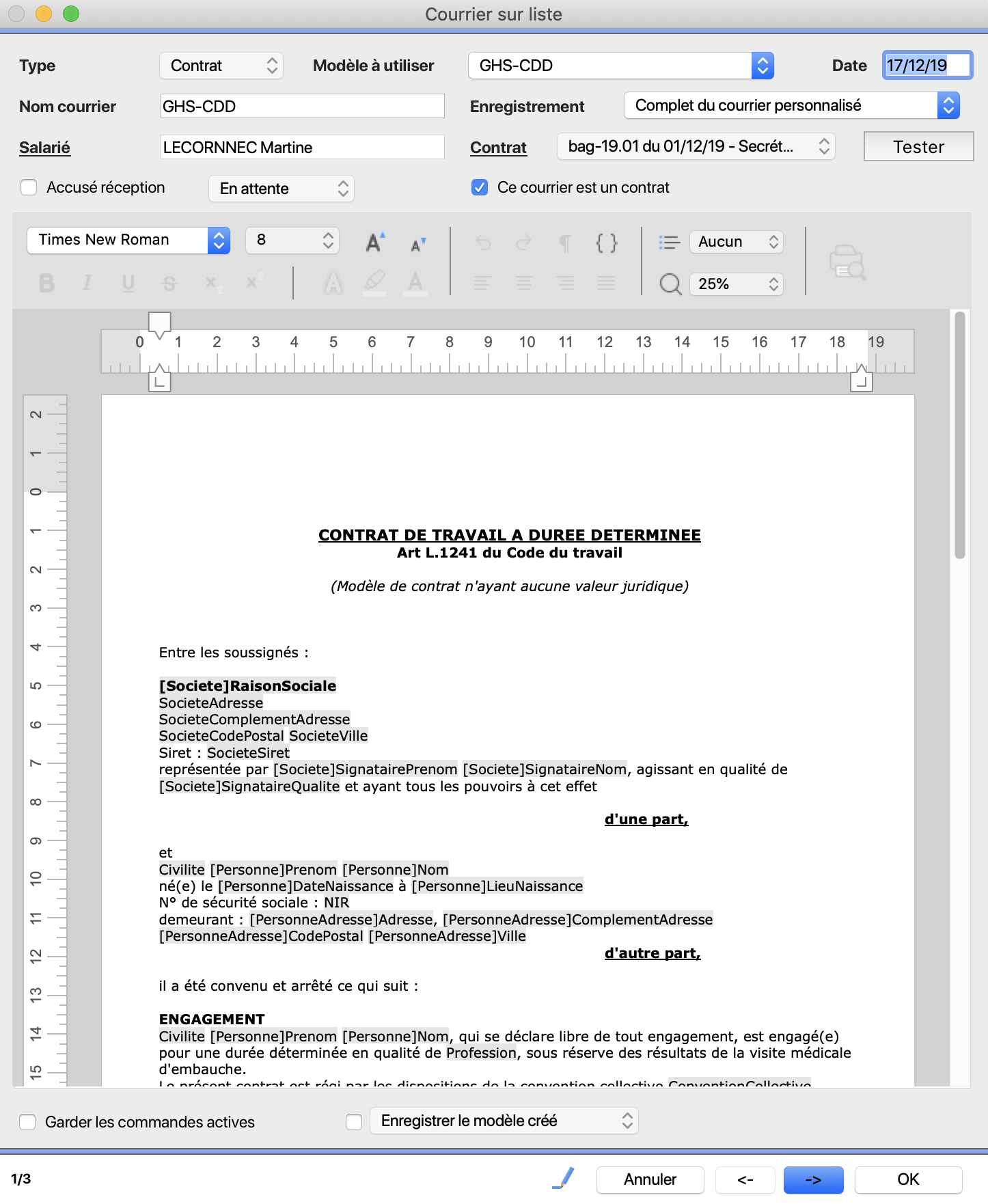Go to next record with -> button
The image size is (988, 1204).
pos(813,1179)
